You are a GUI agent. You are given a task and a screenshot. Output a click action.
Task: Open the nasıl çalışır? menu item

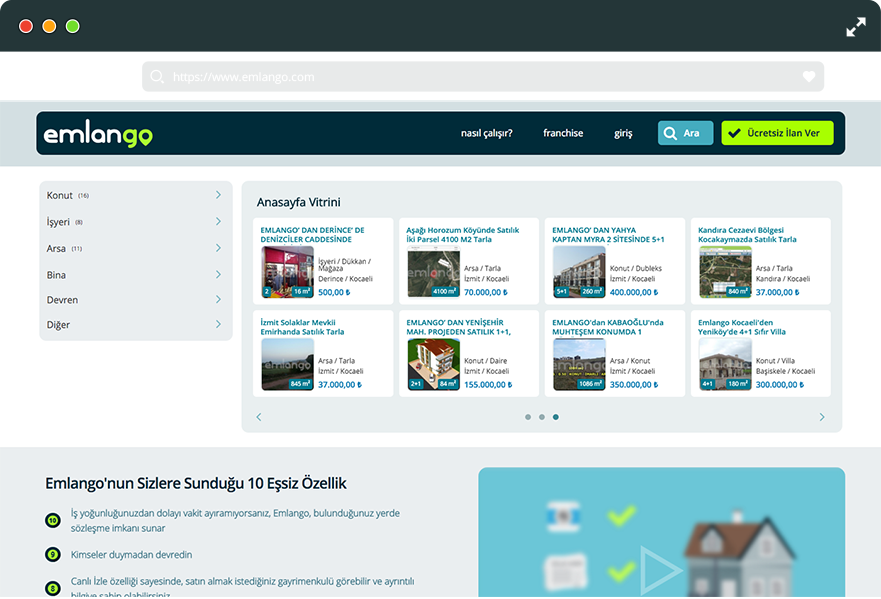(487, 133)
